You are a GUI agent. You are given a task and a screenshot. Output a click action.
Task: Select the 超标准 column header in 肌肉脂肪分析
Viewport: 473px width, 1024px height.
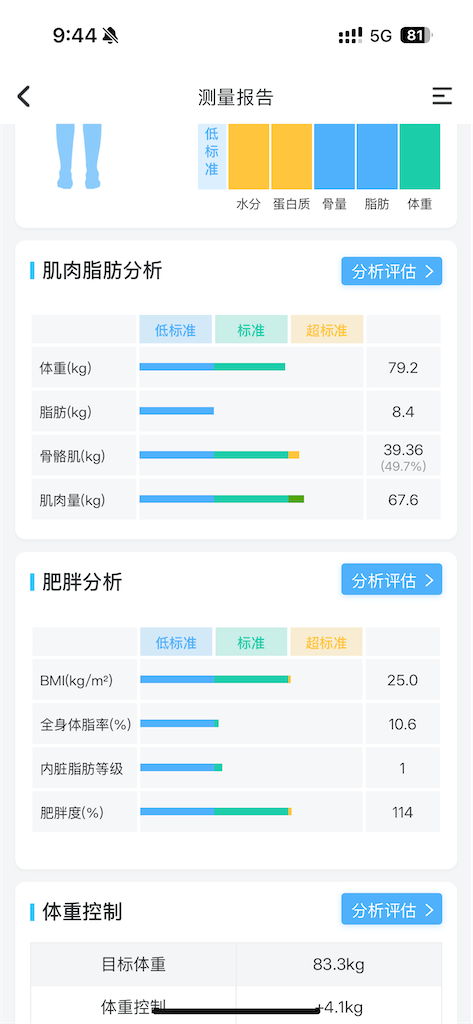pos(327,330)
